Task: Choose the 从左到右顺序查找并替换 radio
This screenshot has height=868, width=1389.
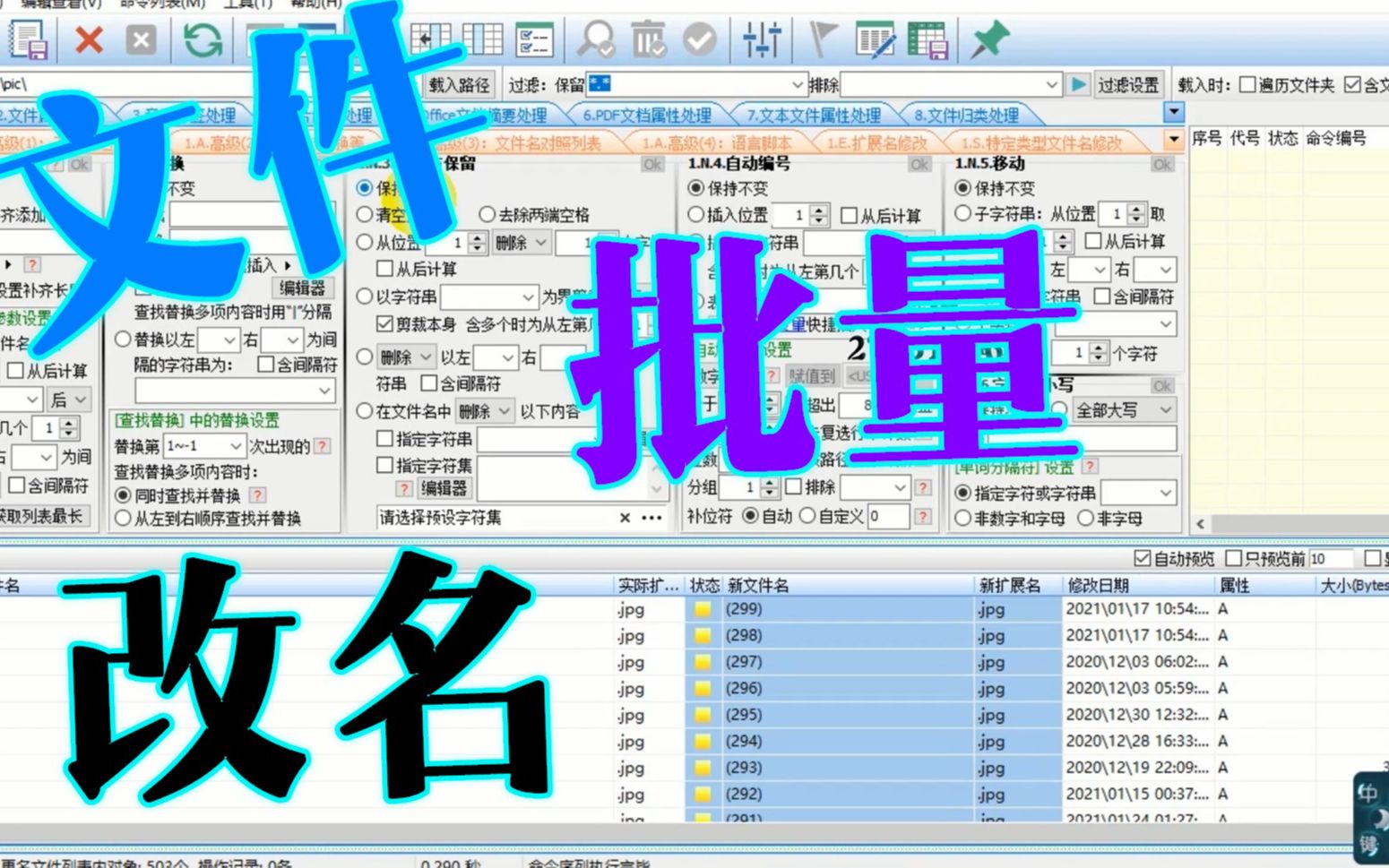Action: pos(123,519)
